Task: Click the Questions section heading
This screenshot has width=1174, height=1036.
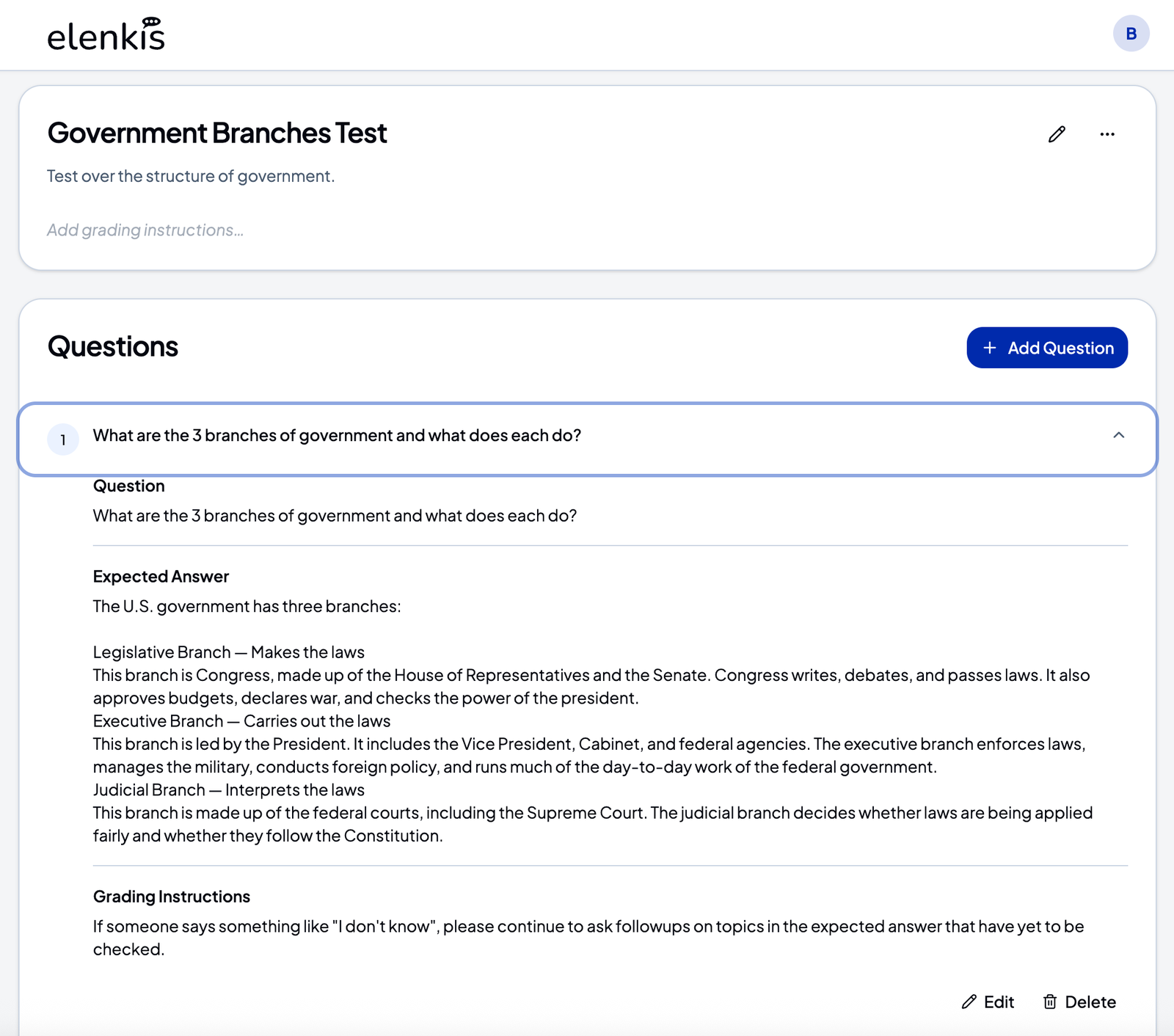Action: (x=113, y=347)
